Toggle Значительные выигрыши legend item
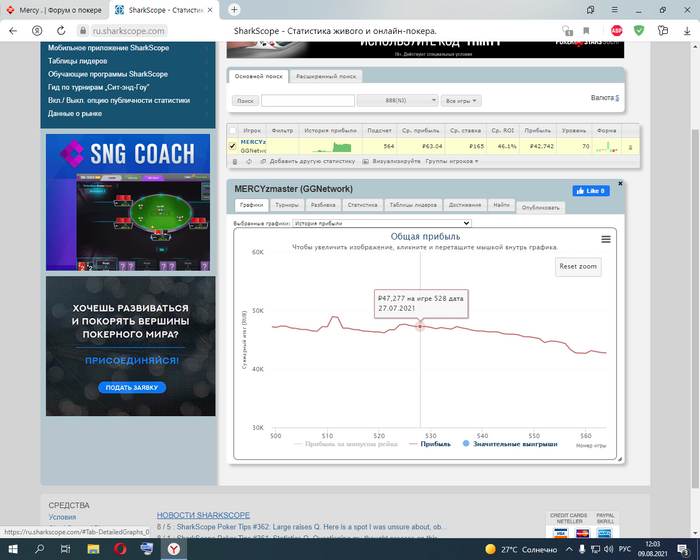The width and height of the screenshot is (700, 560). click(x=510, y=444)
